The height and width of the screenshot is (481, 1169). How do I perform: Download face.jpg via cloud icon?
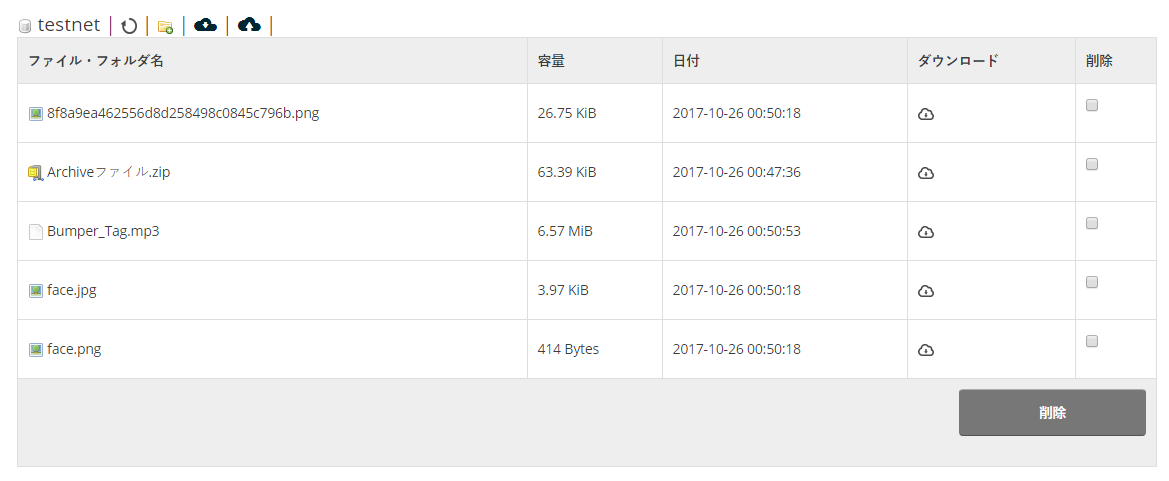pos(926,291)
